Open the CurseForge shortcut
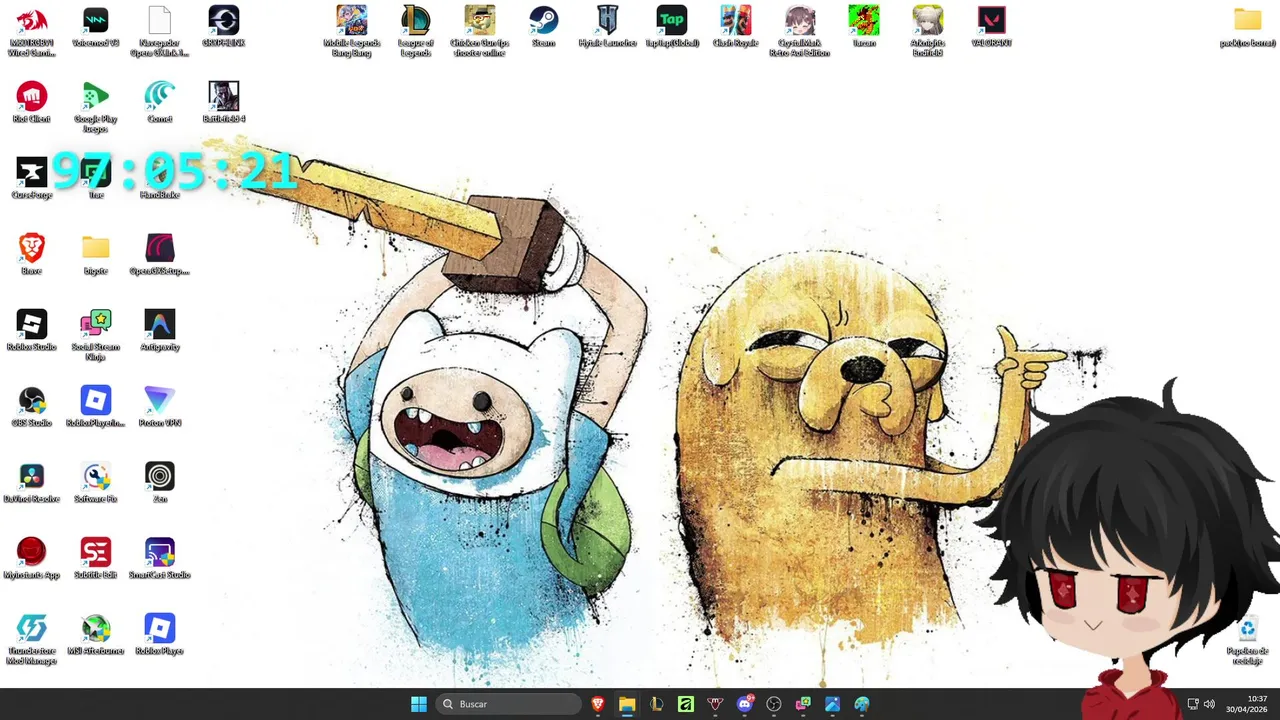 click(31, 180)
